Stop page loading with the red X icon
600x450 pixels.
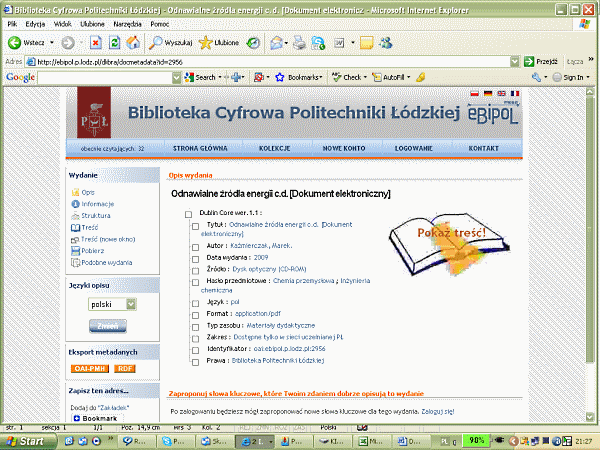(x=96, y=42)
